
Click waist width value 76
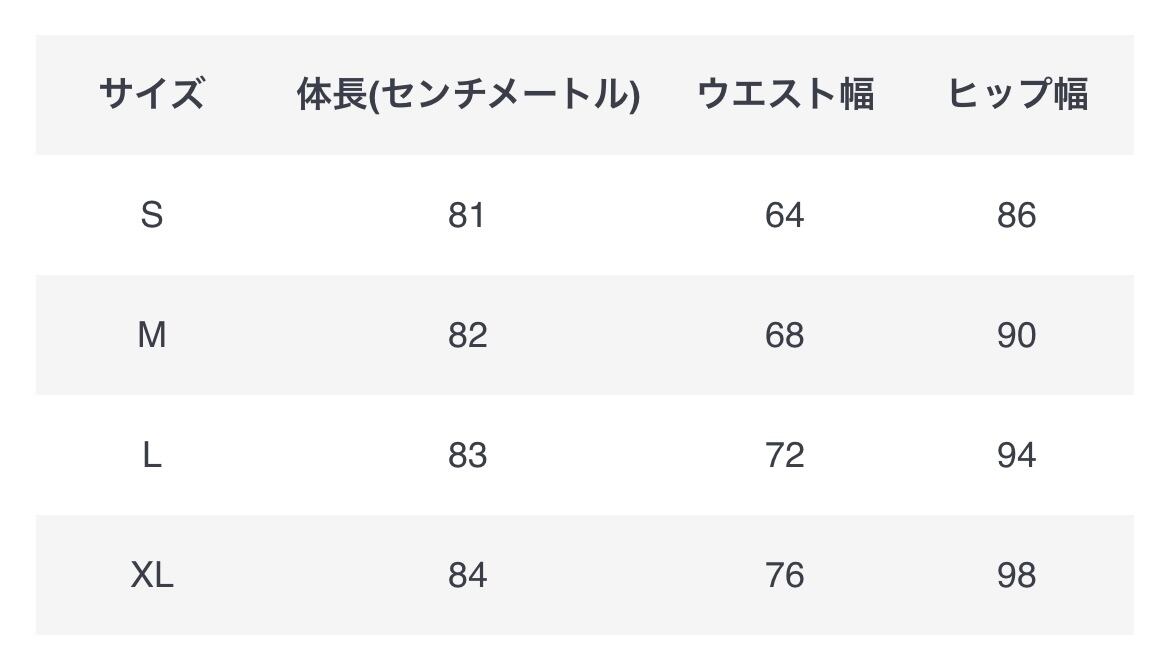click(784, 575)
